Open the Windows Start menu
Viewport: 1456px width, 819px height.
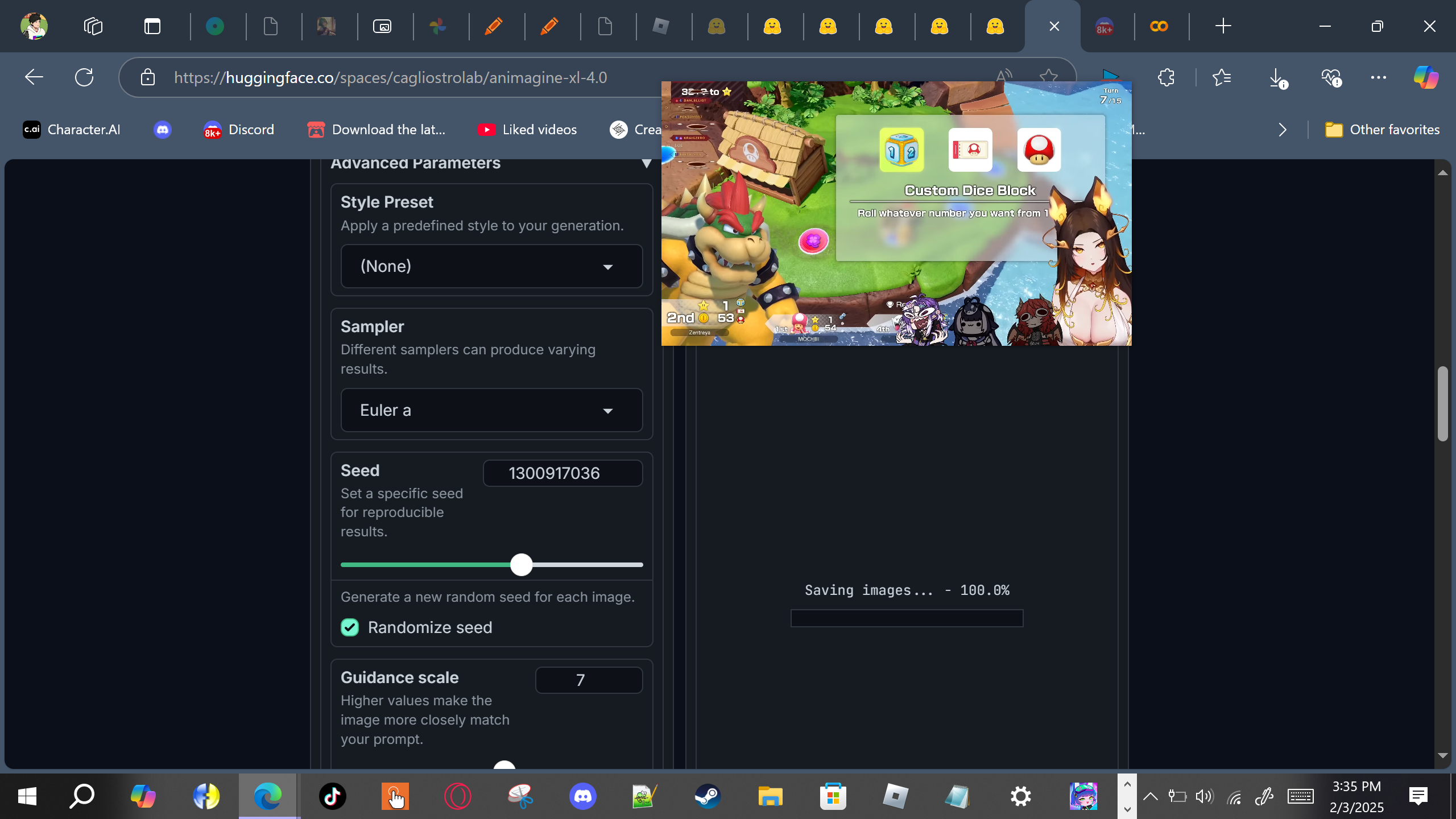click(27, 796)
